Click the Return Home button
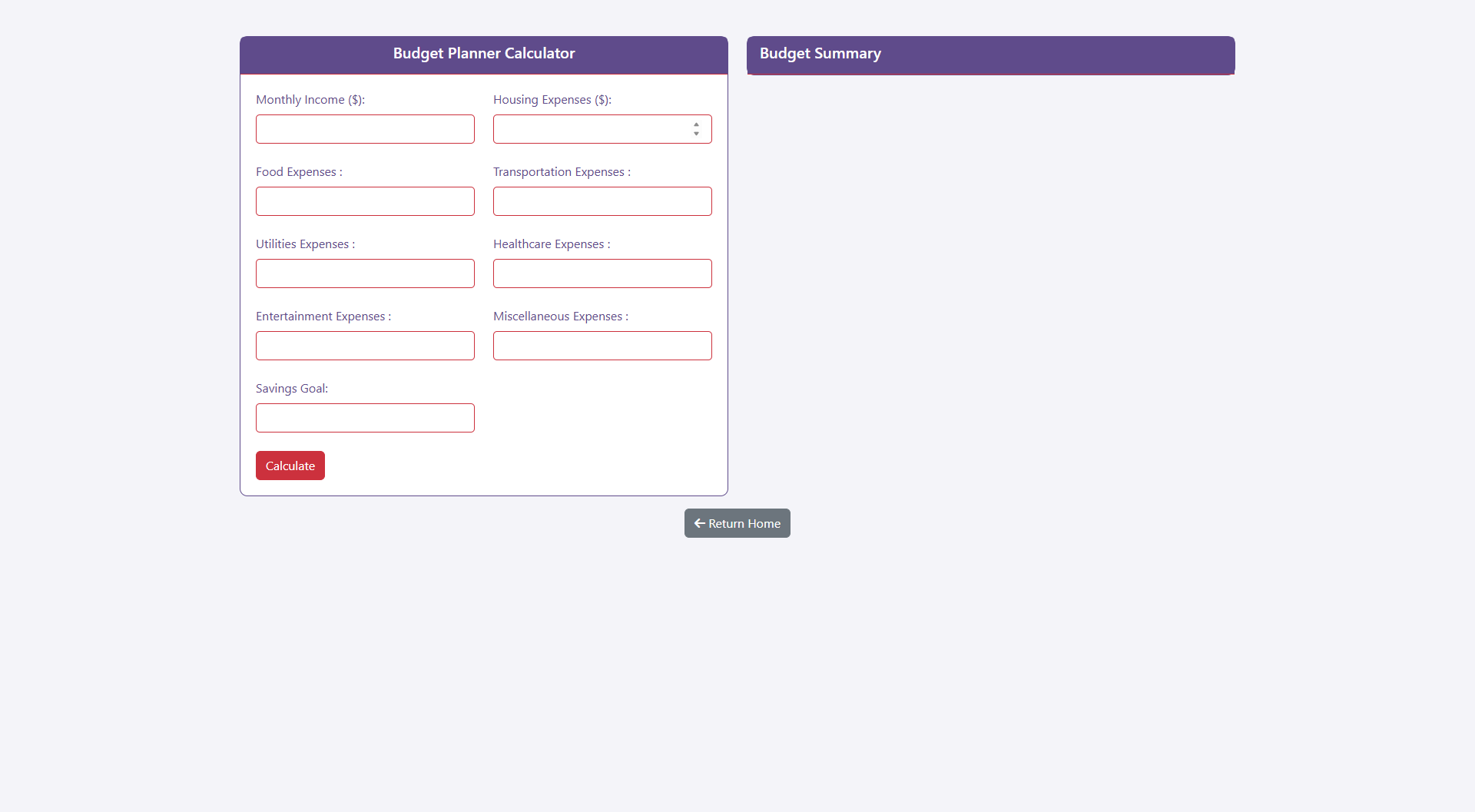Image resolution: width=1475 pixels, height=812 pixels. (x=737, y=523)
